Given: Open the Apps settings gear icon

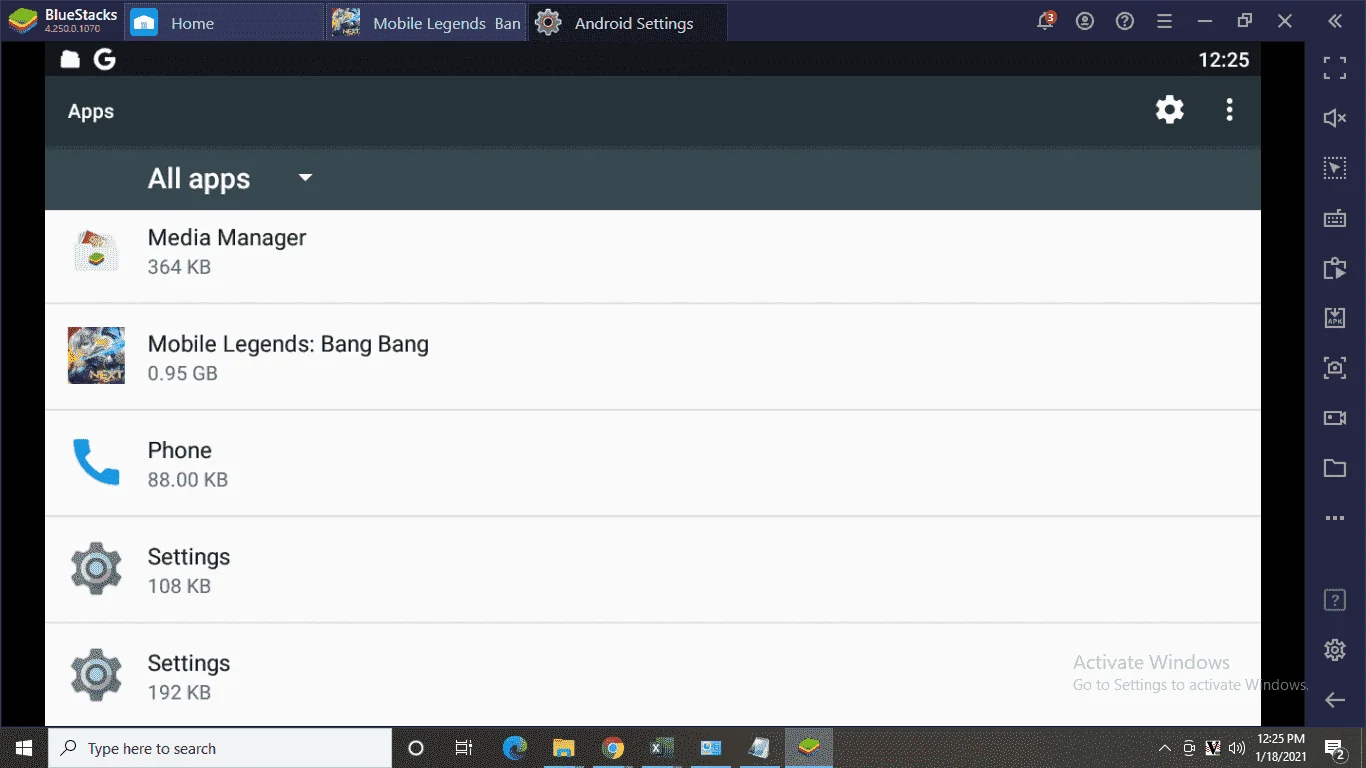Looking at the screenshot, I should 1169,110.
